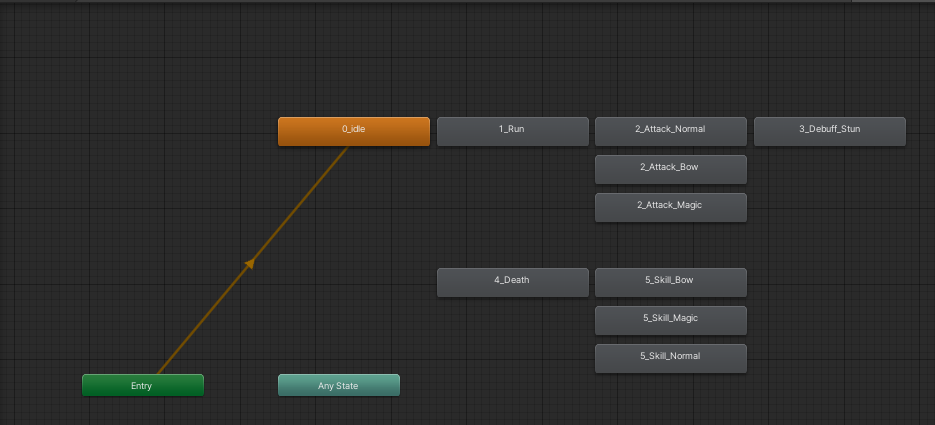This screenshot has height=425, width=935.
Task: Pick the 4_Death state node
Action: coord(512,283)
